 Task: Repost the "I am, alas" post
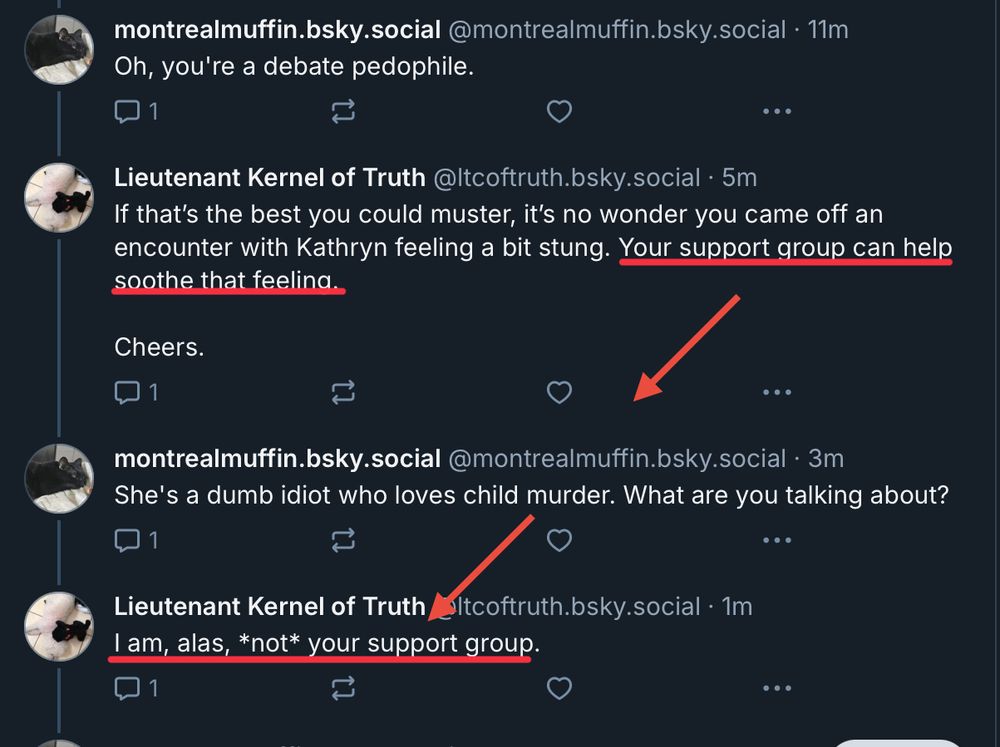click(343, 688)
